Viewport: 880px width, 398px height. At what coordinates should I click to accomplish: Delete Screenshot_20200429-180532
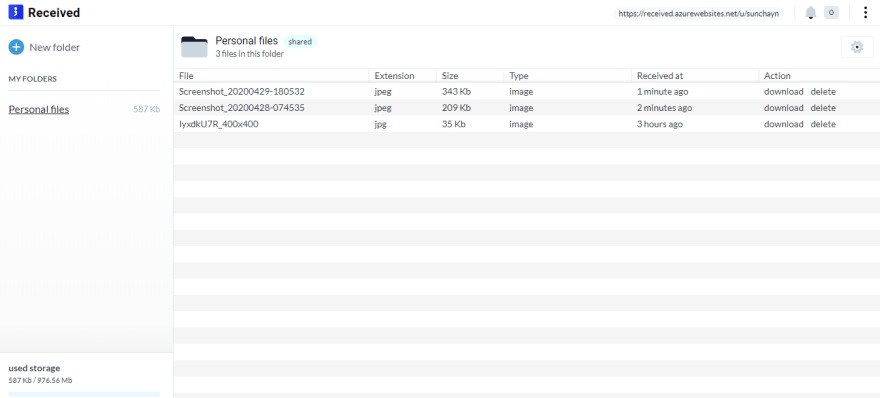(x=823, y=92)
